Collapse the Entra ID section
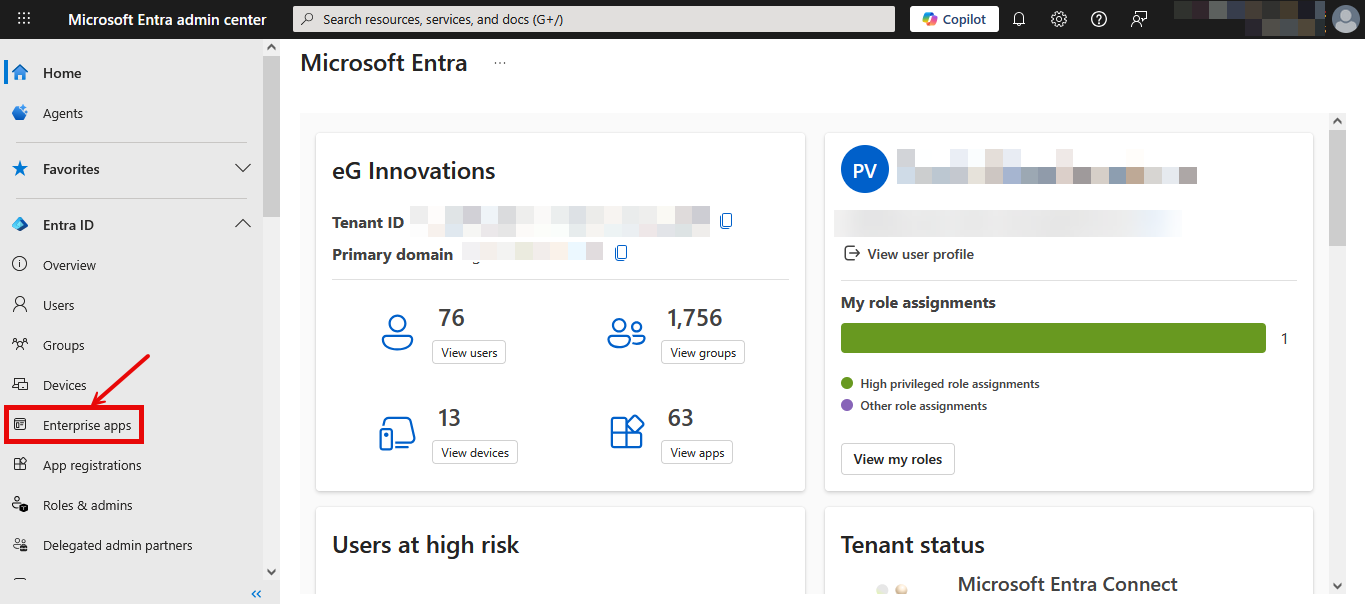The height and width of the screenshot is (604, 1365). click(x=242, y=225)
